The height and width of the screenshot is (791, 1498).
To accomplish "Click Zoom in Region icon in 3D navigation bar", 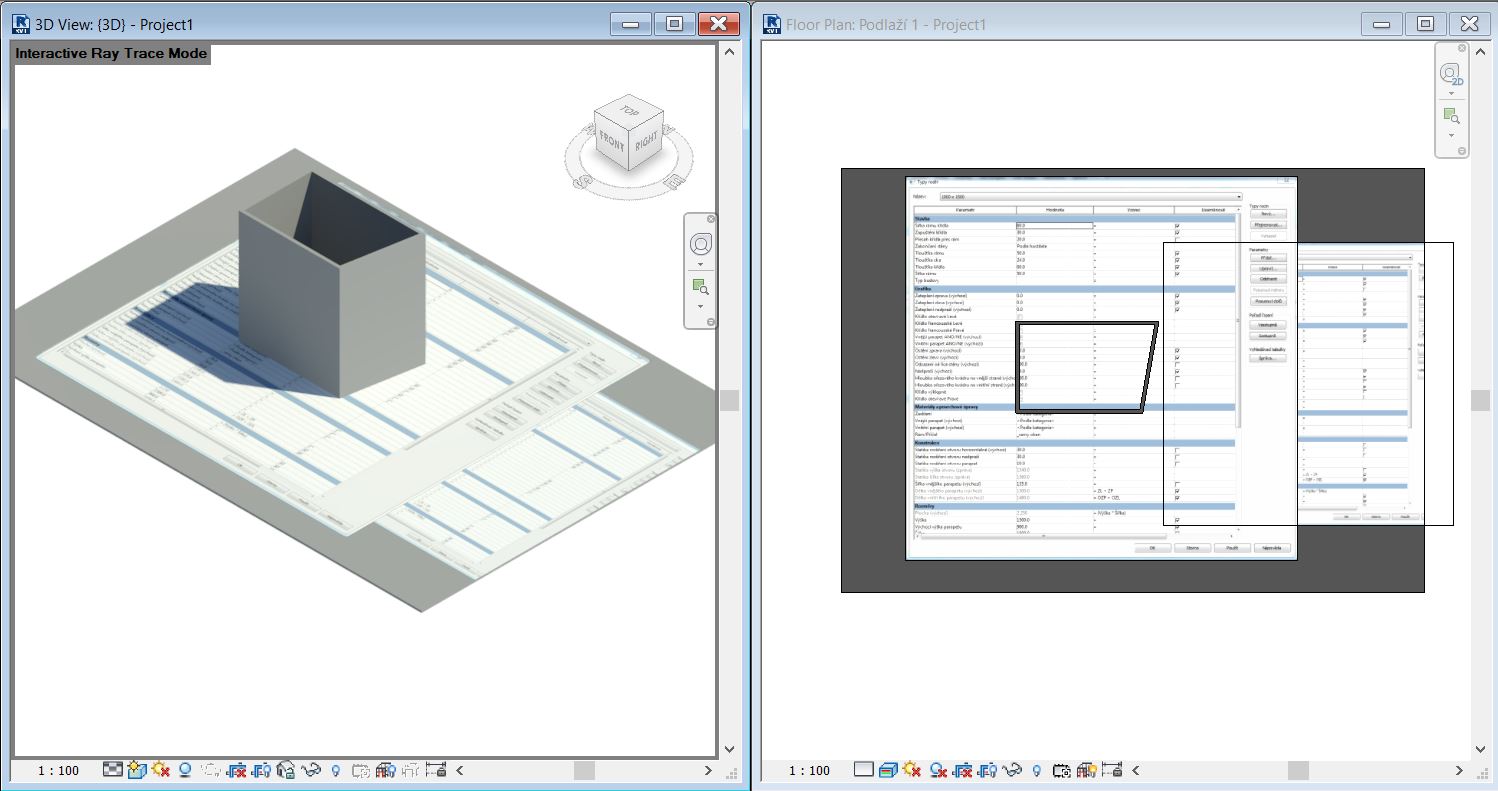I will point(701,288).
